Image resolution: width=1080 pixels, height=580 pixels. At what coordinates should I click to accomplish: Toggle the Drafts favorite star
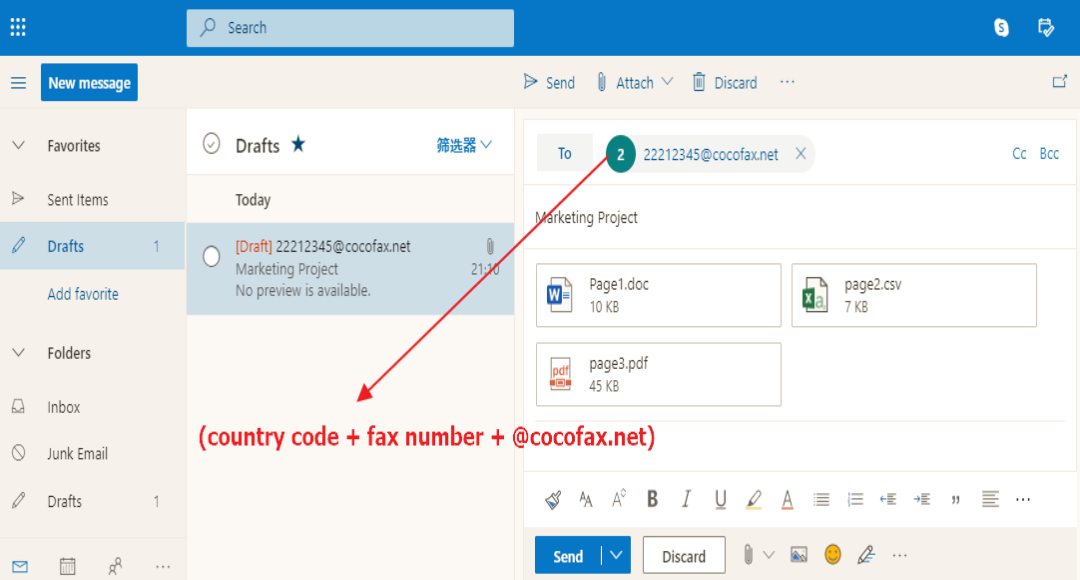(x=298, y=145)
